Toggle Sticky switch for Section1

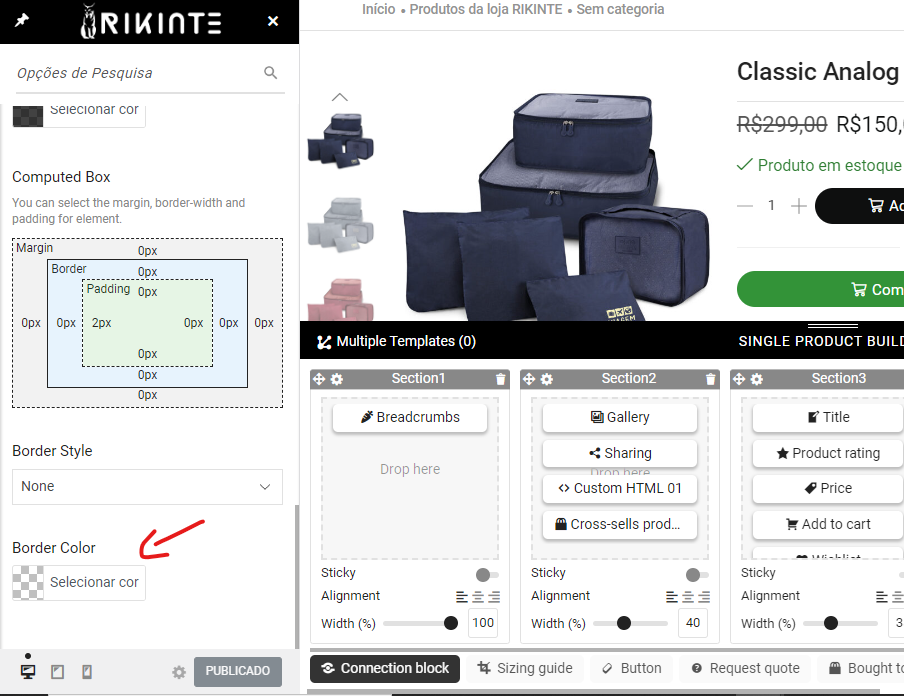pos(487,575)
